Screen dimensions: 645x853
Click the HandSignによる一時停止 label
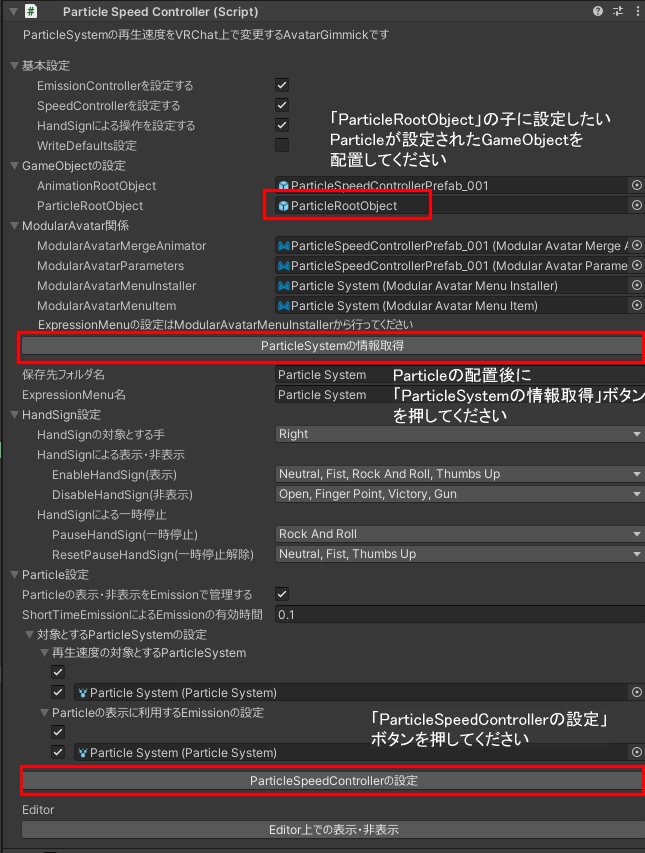[102, 515]
